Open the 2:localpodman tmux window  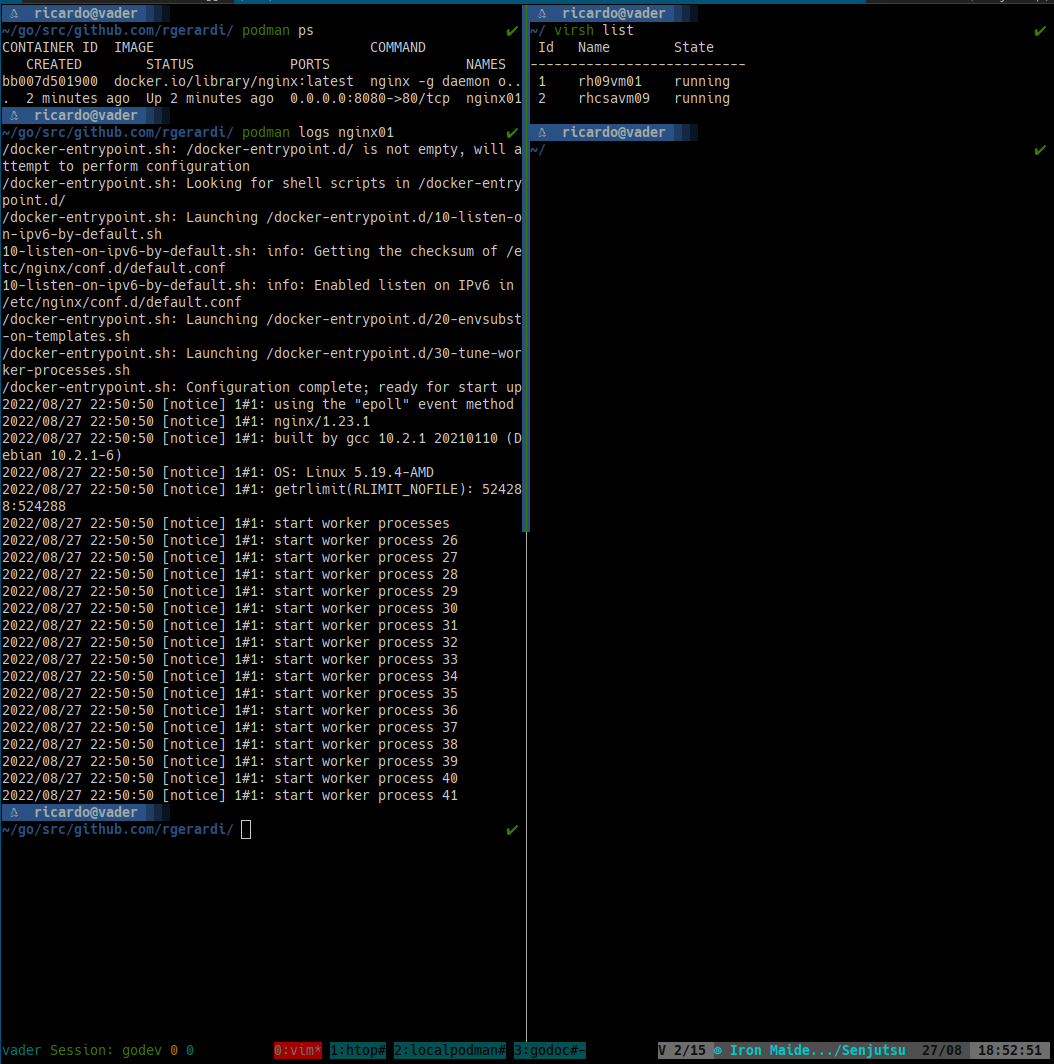click(x=450, y=1050)
